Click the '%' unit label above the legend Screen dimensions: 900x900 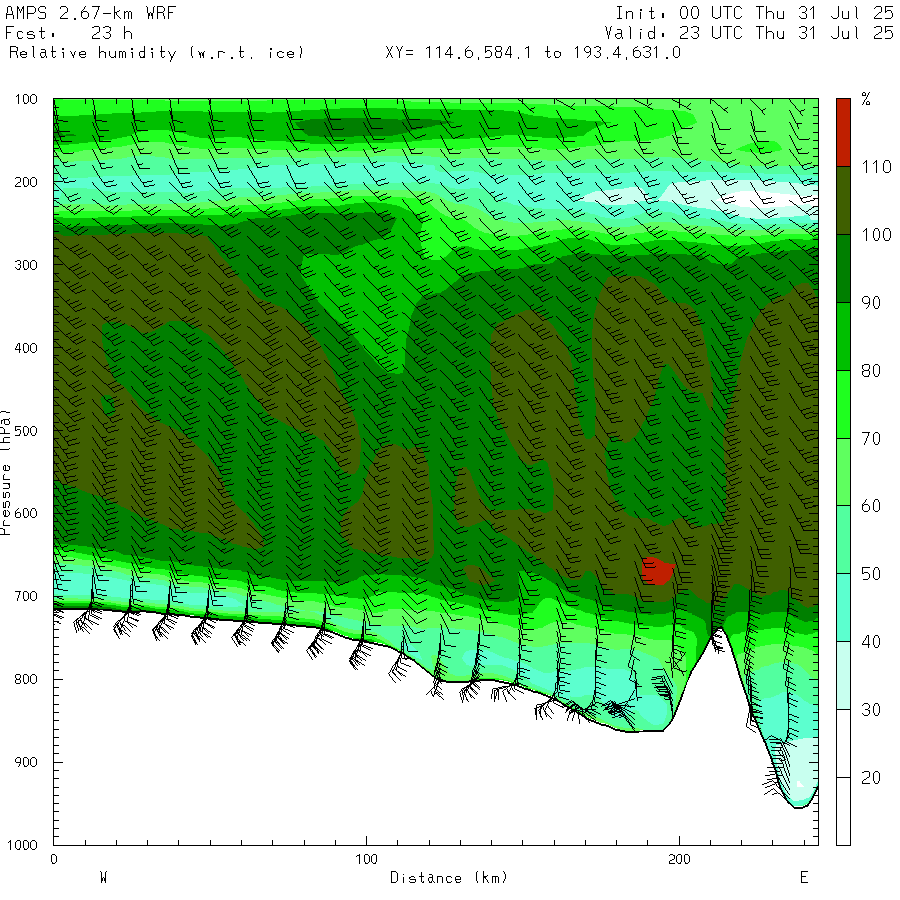point(866,99)
